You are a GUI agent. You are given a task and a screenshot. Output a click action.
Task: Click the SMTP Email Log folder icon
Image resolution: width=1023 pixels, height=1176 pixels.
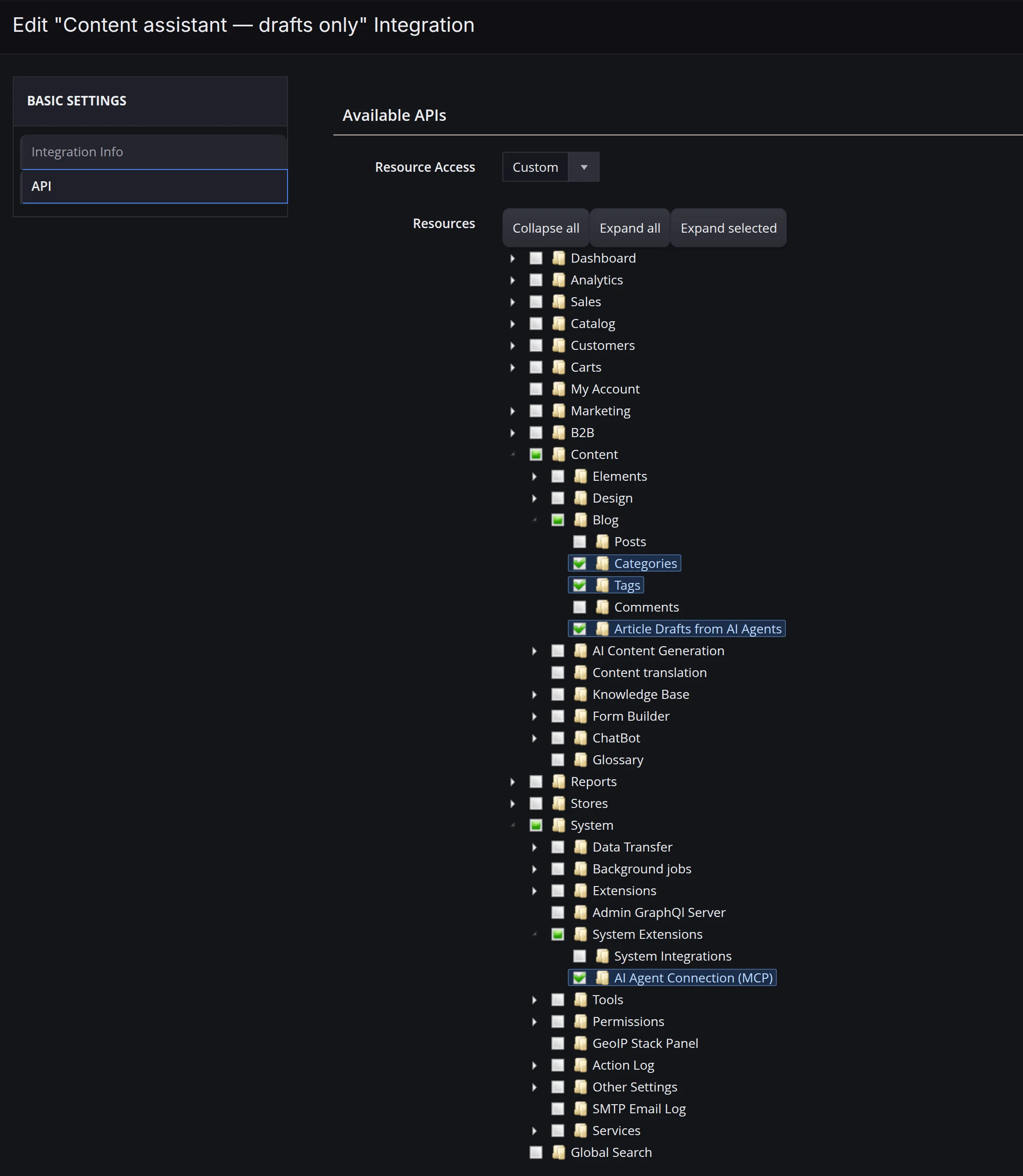[580, 1109]
